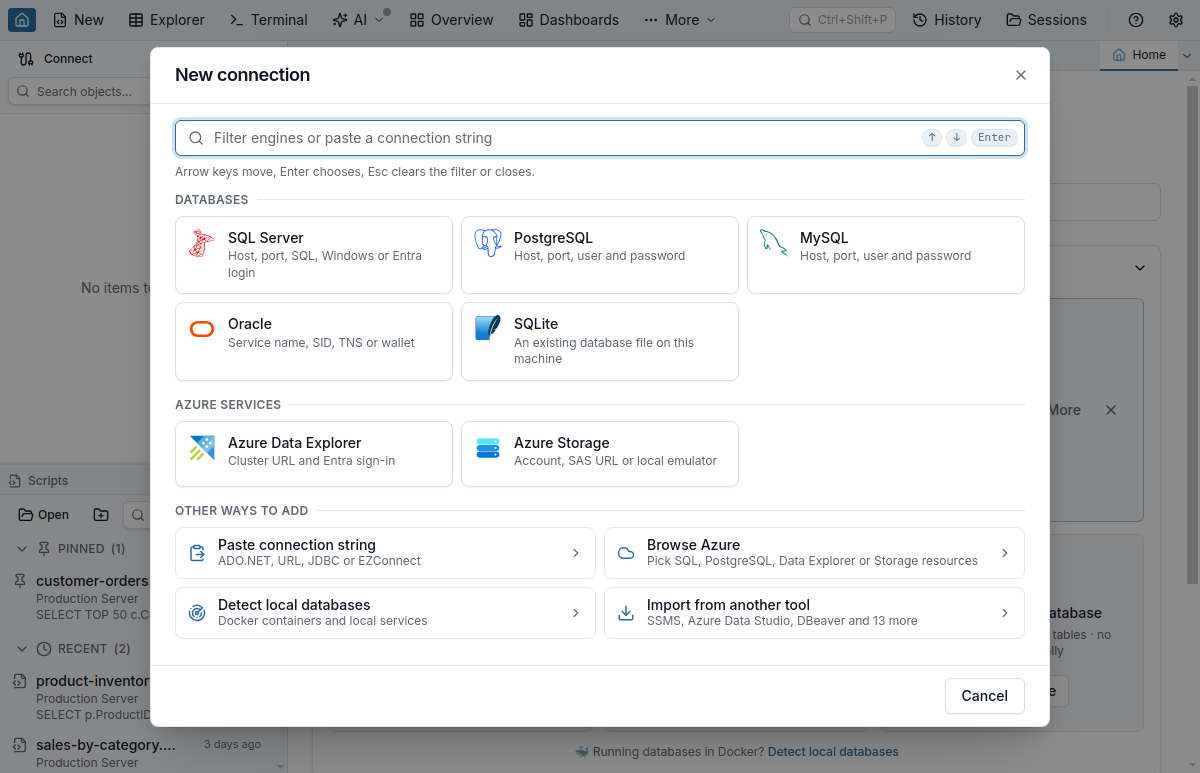The width and height of the screenshot is (1200, 773).
Task: Expand Detect local databases chevron
Action: (576, 613)
